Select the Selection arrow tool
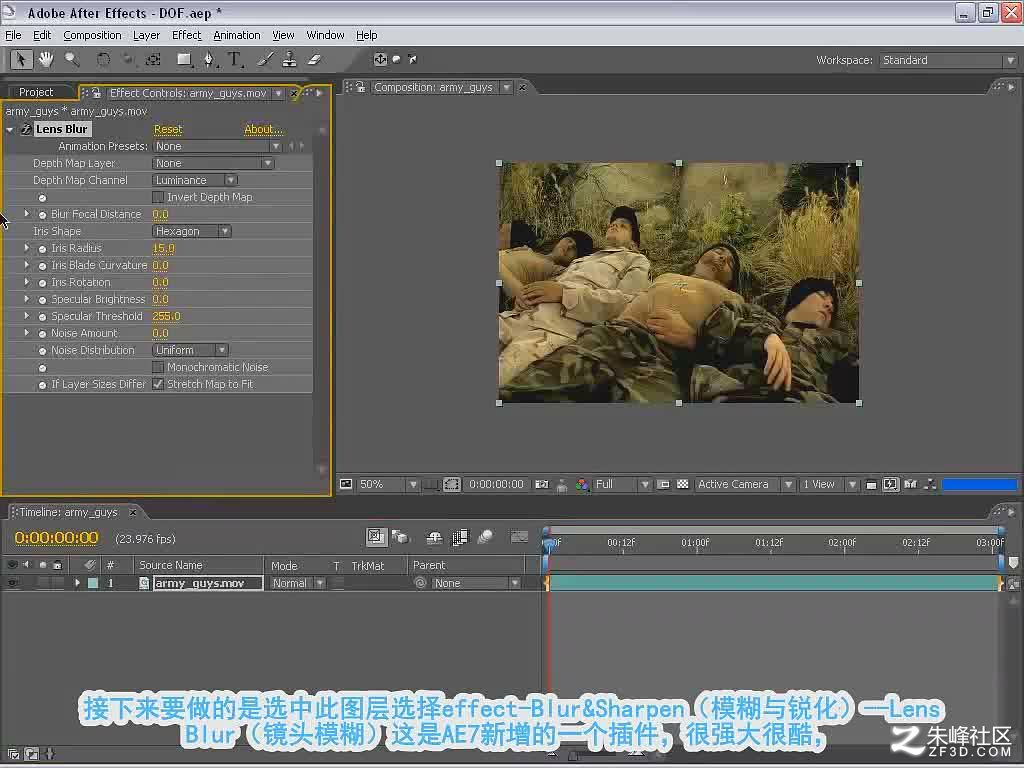This screenshot has height=768, width=1024. click(x=21, y=59)
